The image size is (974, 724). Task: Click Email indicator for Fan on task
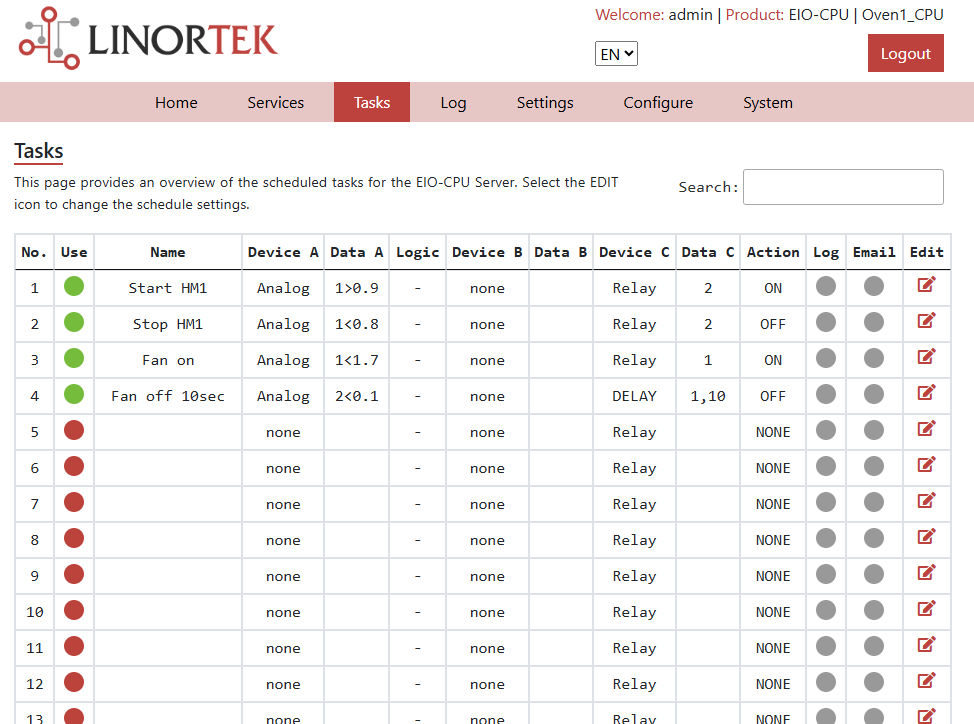click(x=873, y=358)
